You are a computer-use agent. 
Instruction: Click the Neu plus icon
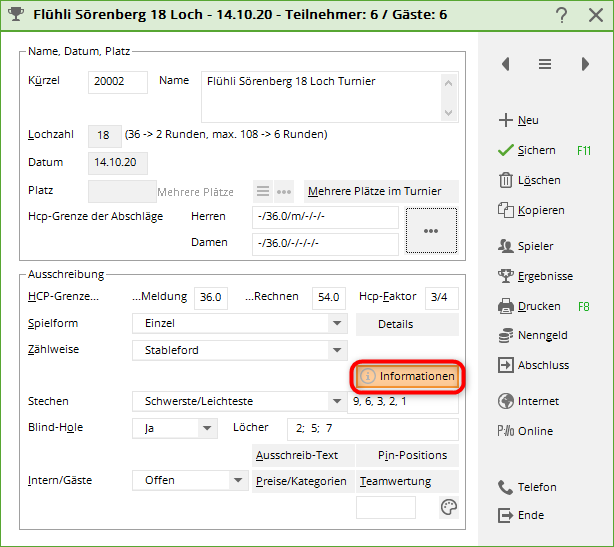tap(505, 120)
